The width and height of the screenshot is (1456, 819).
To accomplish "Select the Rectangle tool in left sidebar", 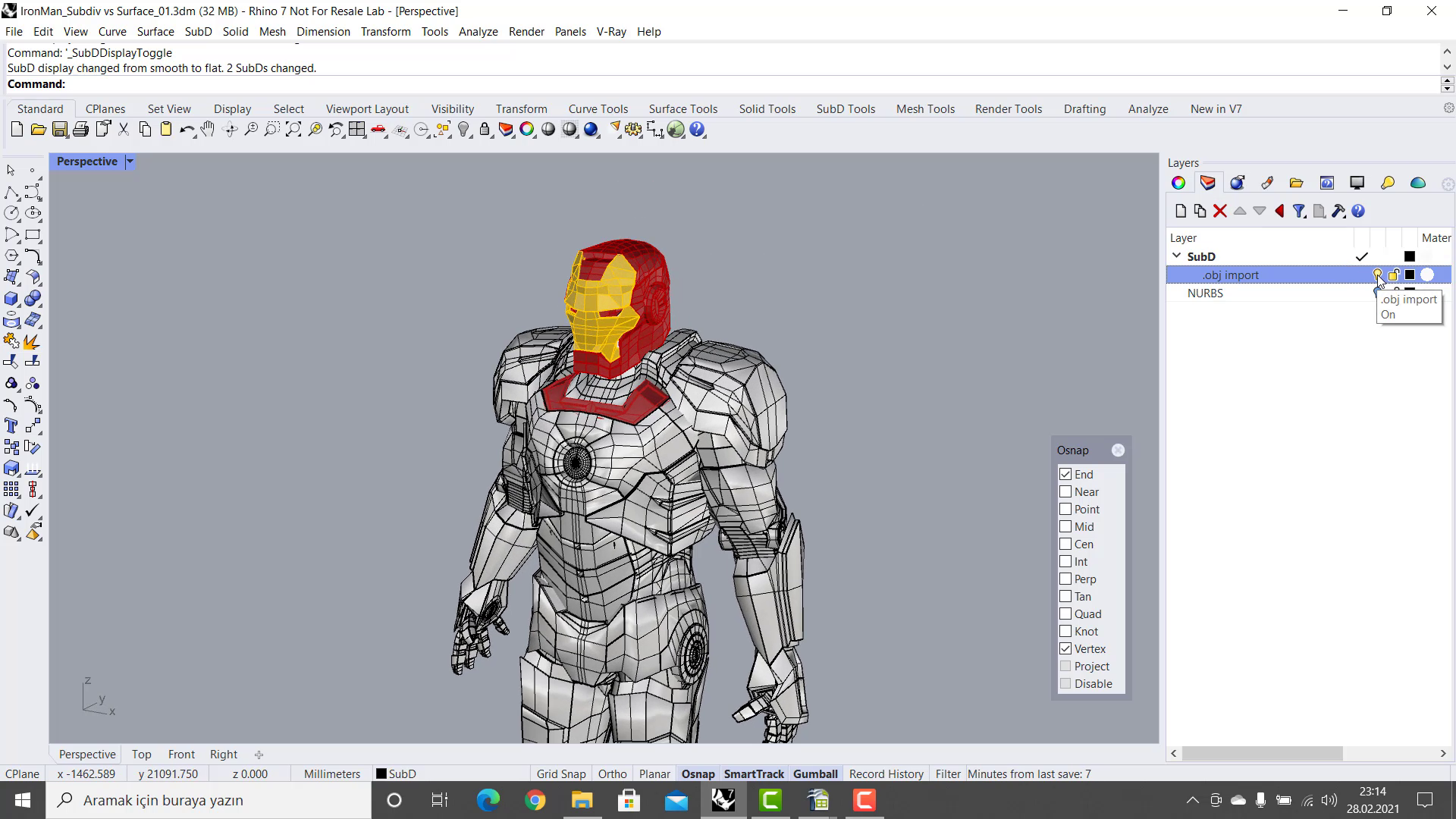I will [33, 235].
